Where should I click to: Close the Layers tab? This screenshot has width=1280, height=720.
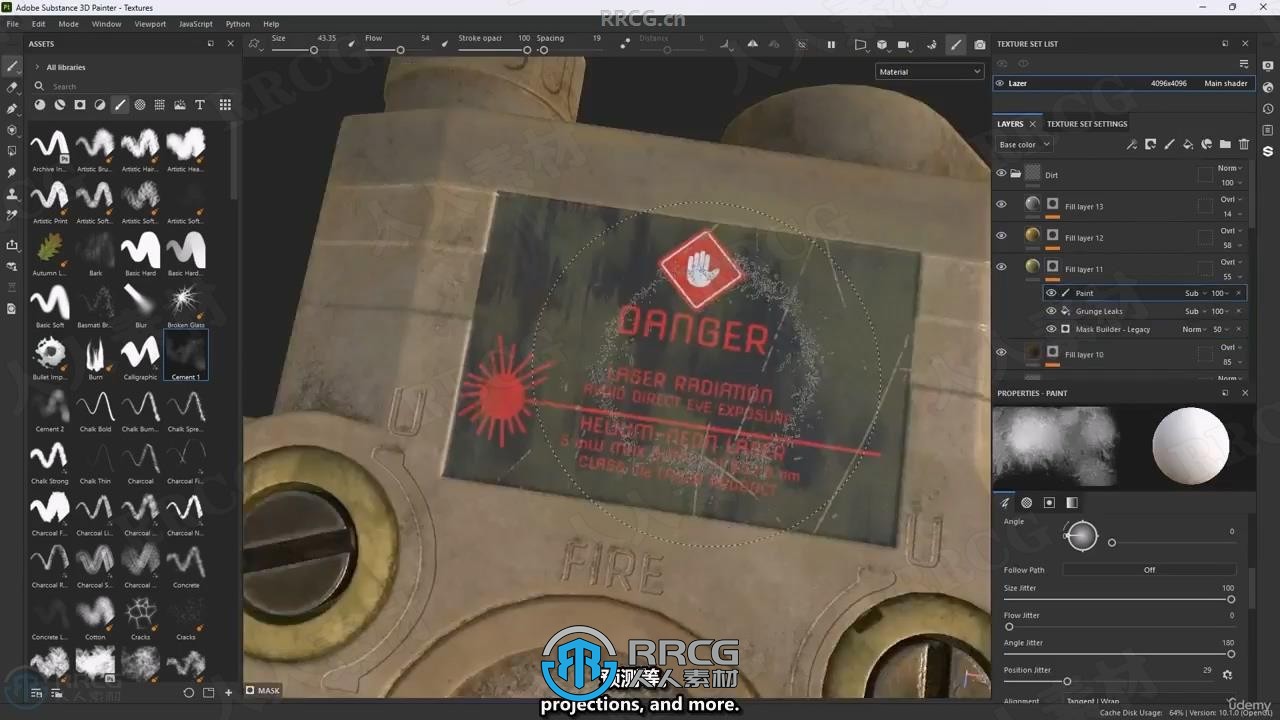(x=1033, y=124)
